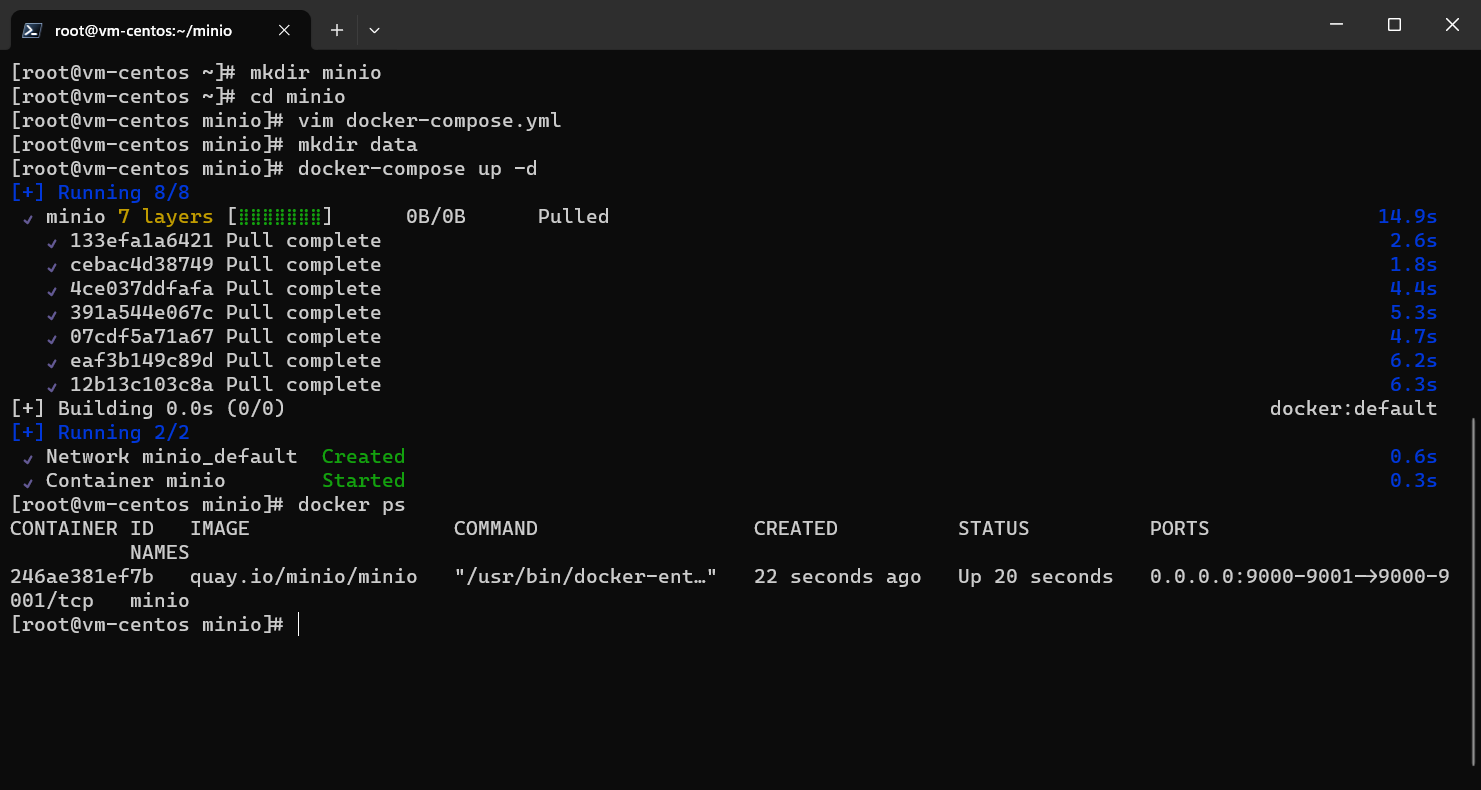Click the 'cd minio' command text
Viewport: 1481px width, 790px height.
[x=297, y=97]
